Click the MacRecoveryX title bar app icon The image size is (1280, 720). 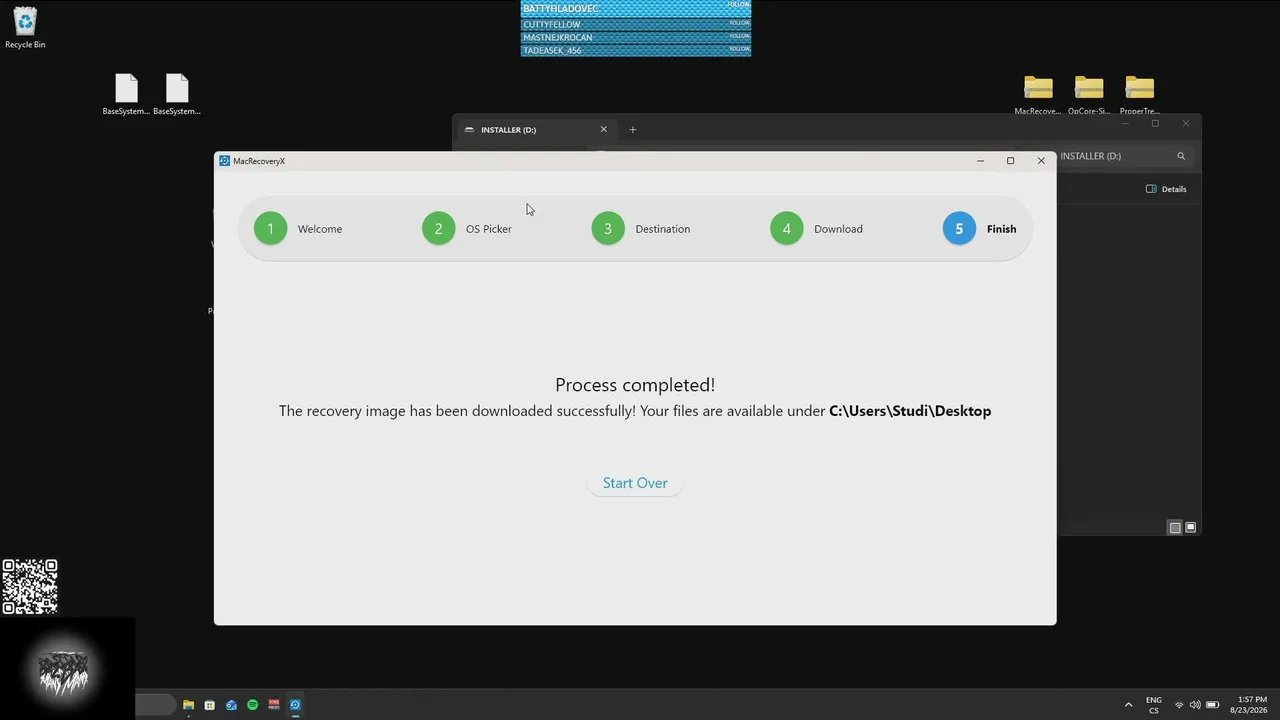[x=224, y=161]
